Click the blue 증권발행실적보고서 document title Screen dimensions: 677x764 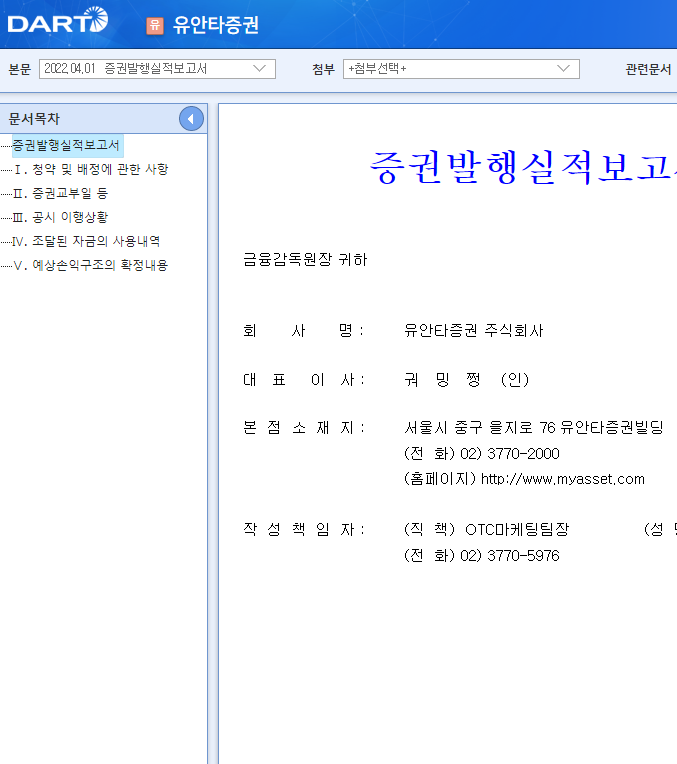click(523, 167)
